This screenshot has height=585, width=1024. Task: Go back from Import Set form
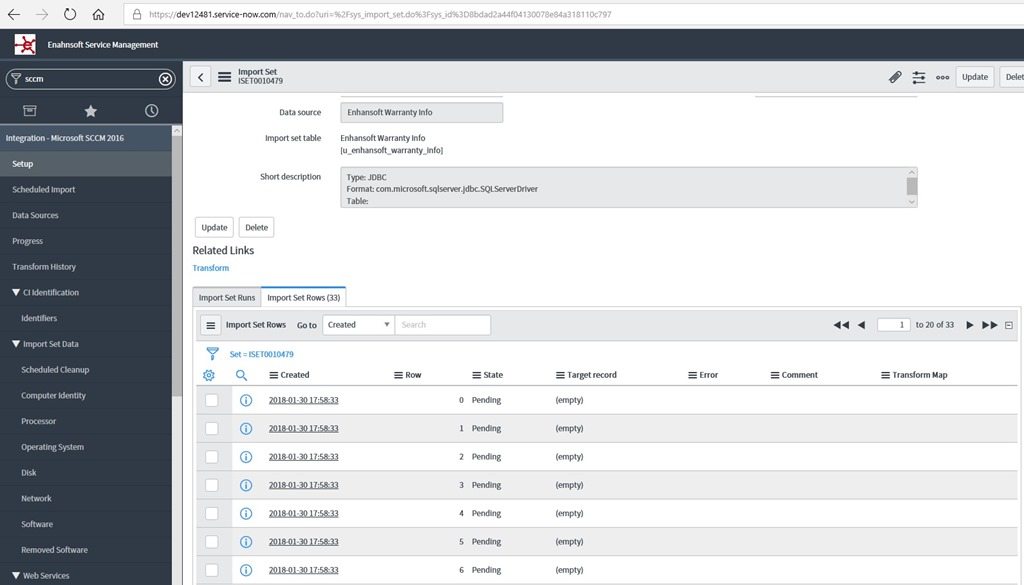pos(200,77)
